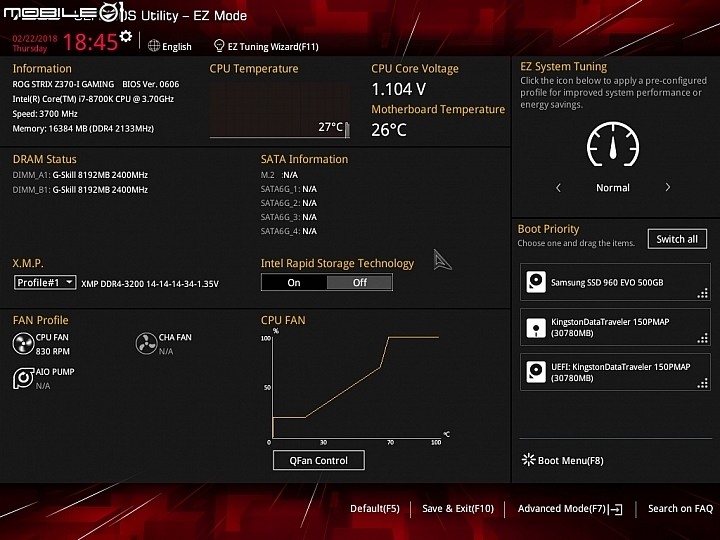720x540 pixels.
Task: Turn Intel Rapid Storage Technology Off
Action: tap(360, 282)
